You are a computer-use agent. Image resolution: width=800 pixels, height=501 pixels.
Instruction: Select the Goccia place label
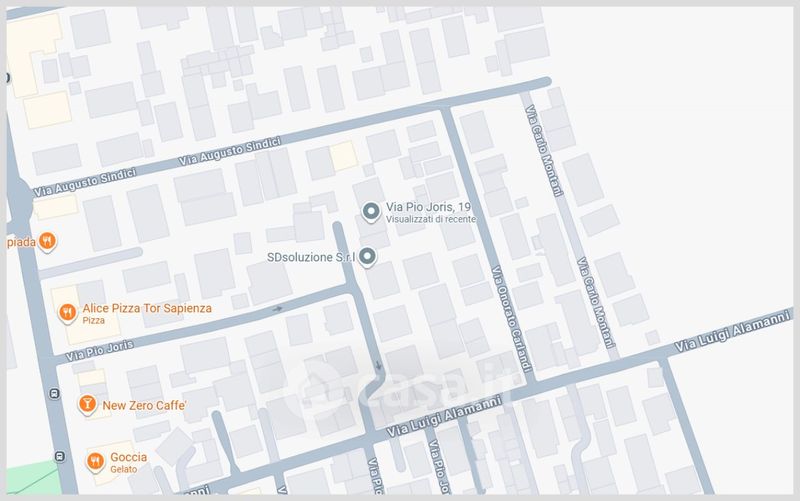(x=130, y=457)
